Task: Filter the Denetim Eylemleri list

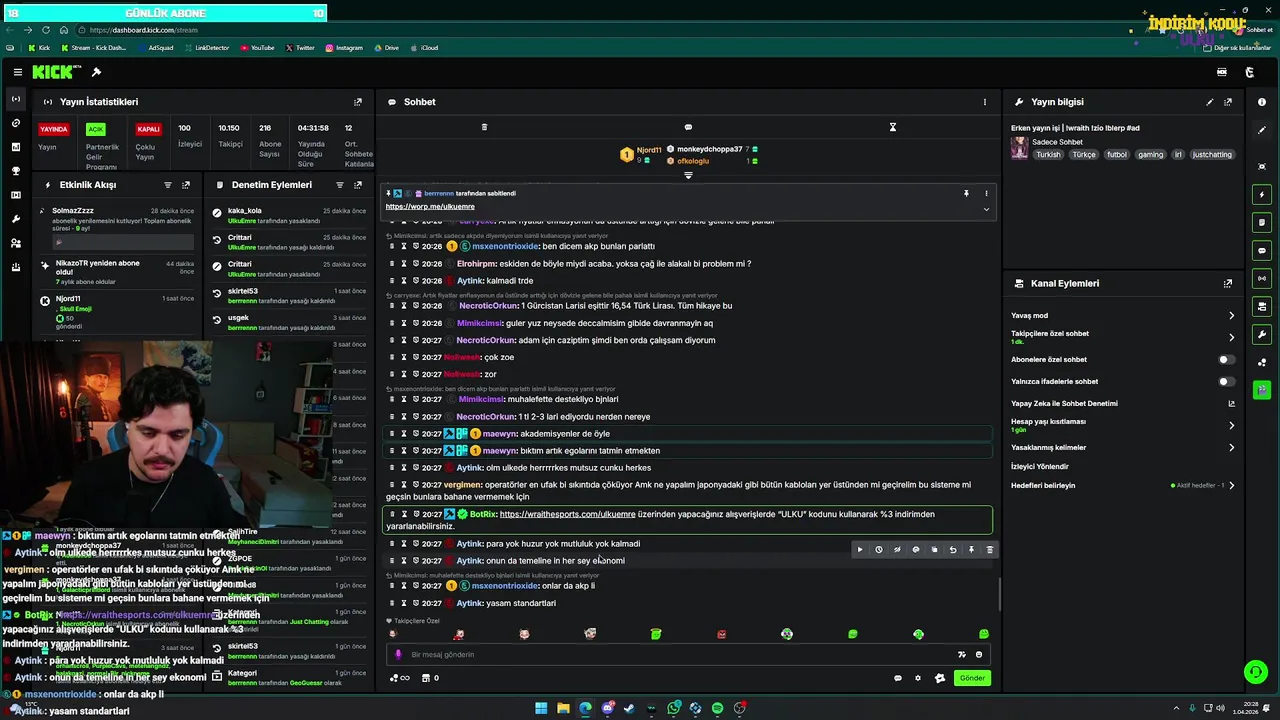Action: pyautogui.click(x=340, y=185)
